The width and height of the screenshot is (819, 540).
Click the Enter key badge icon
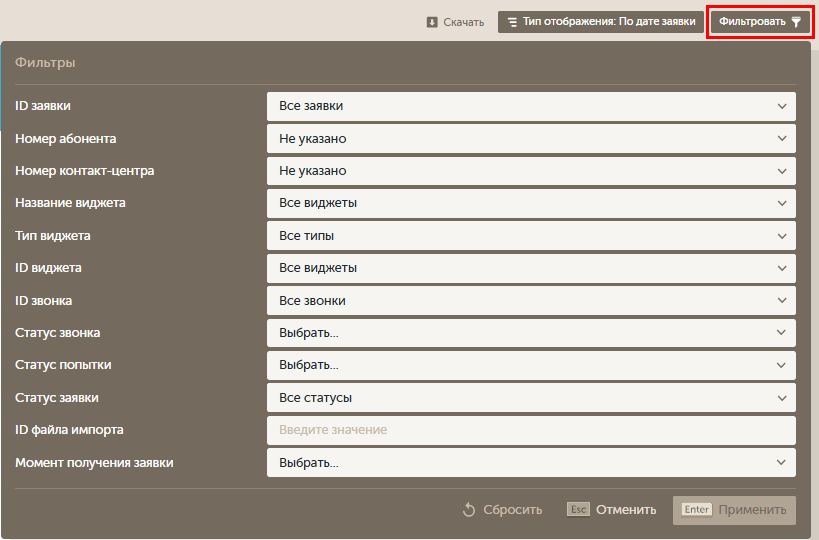(697, 510)
